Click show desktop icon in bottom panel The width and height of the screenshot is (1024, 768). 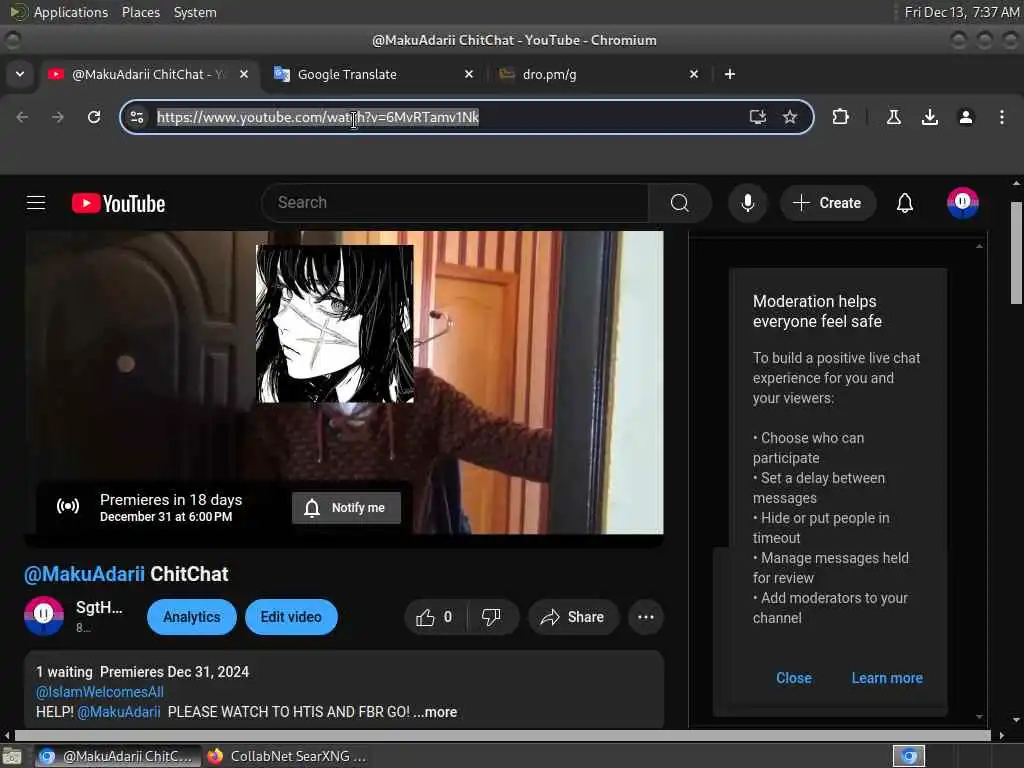tap(12, 756)
